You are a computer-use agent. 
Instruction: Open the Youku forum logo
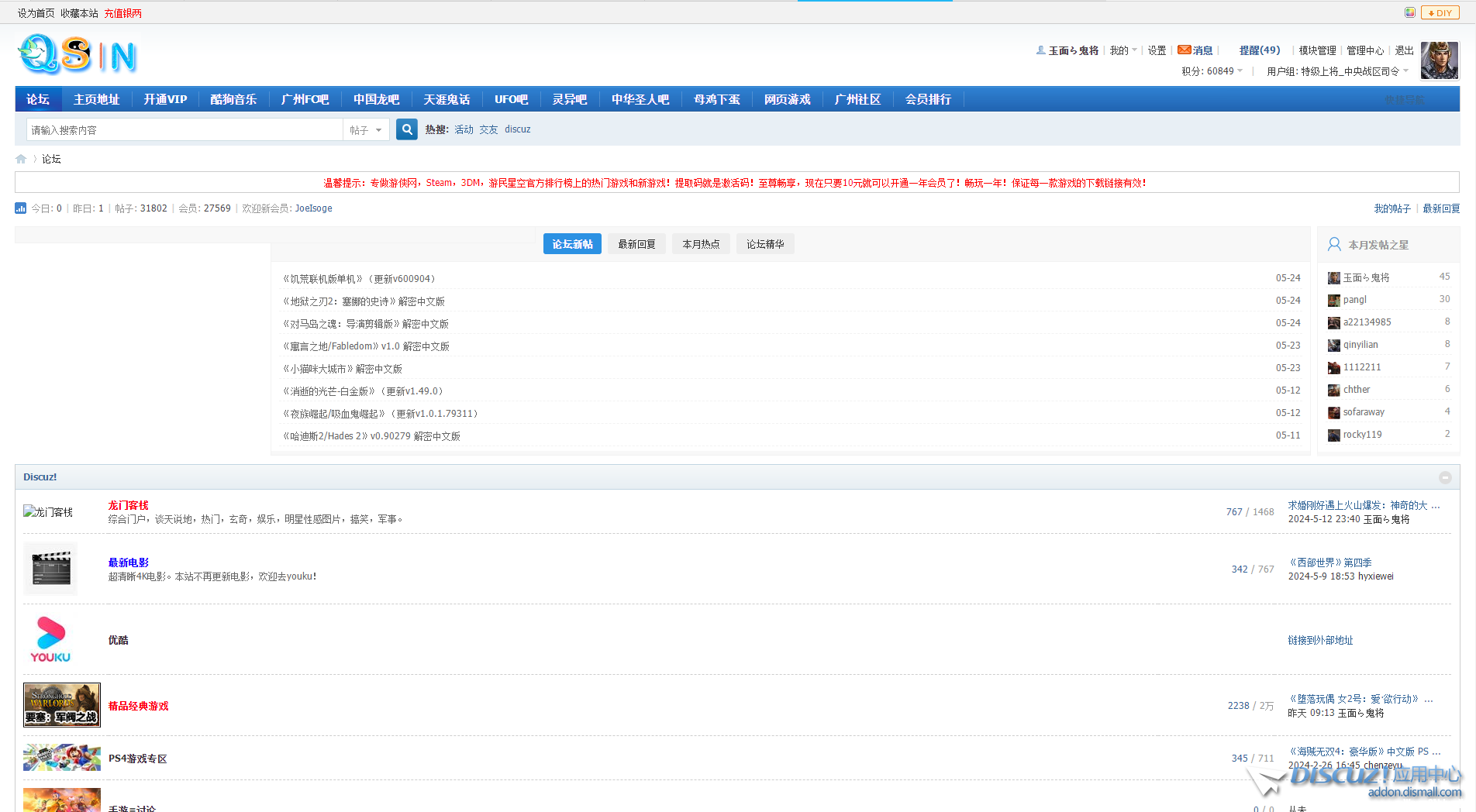[50, 640]
